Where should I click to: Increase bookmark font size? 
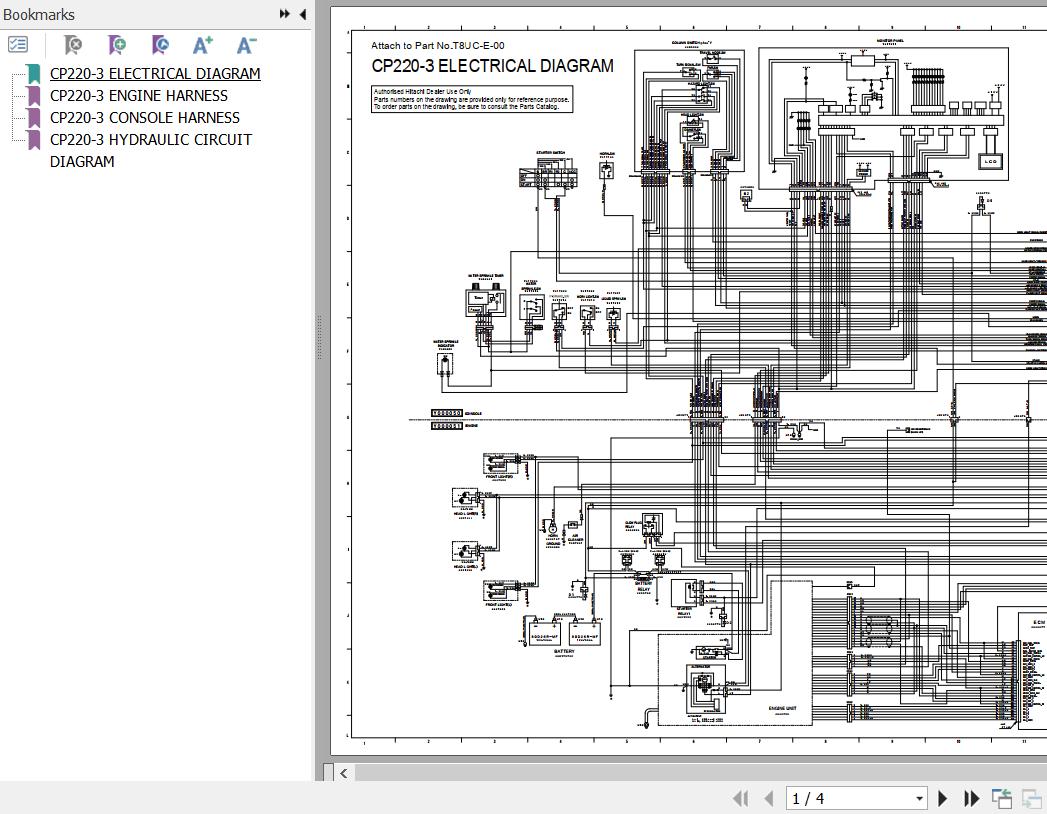[203, 45]
